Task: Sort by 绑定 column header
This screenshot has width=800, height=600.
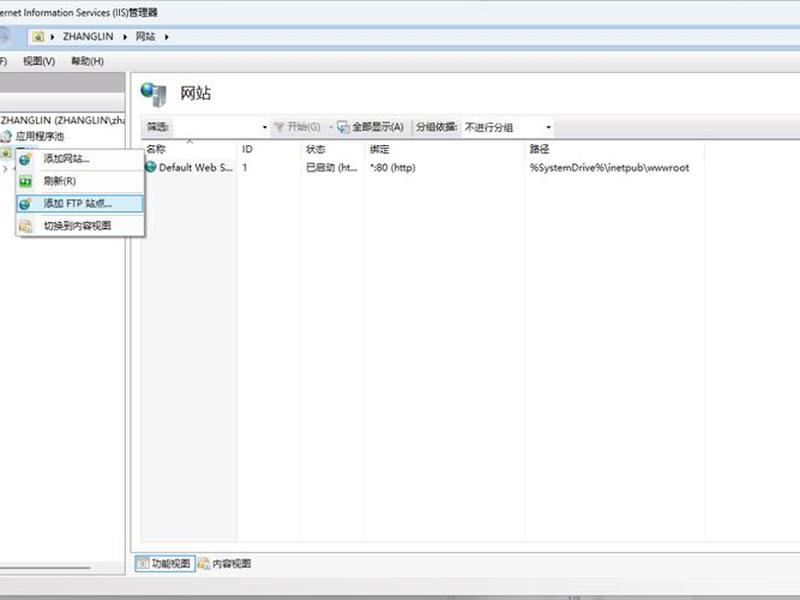Action: (445, 149)
